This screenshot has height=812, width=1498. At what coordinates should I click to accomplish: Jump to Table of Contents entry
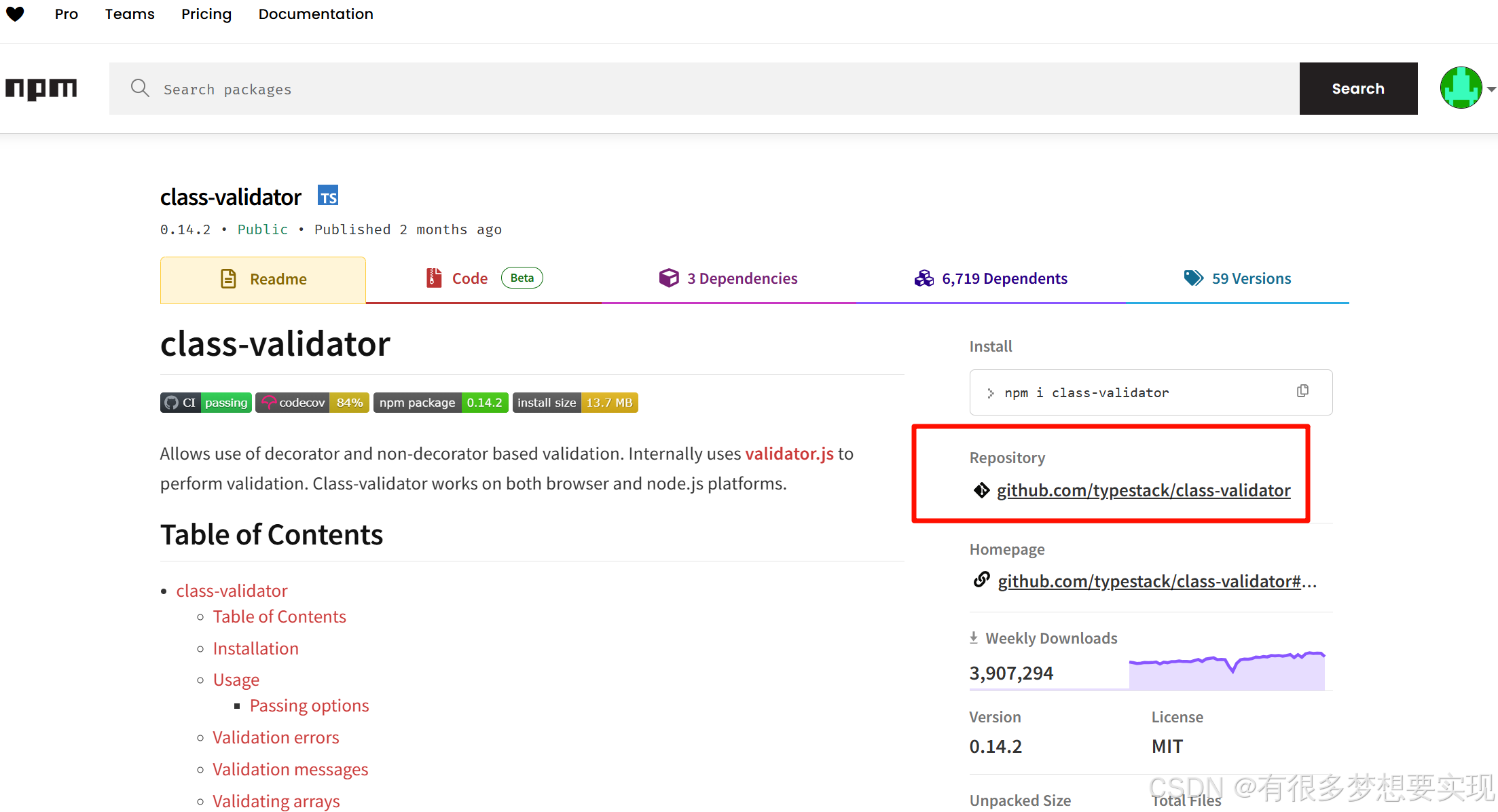[279, 616]
